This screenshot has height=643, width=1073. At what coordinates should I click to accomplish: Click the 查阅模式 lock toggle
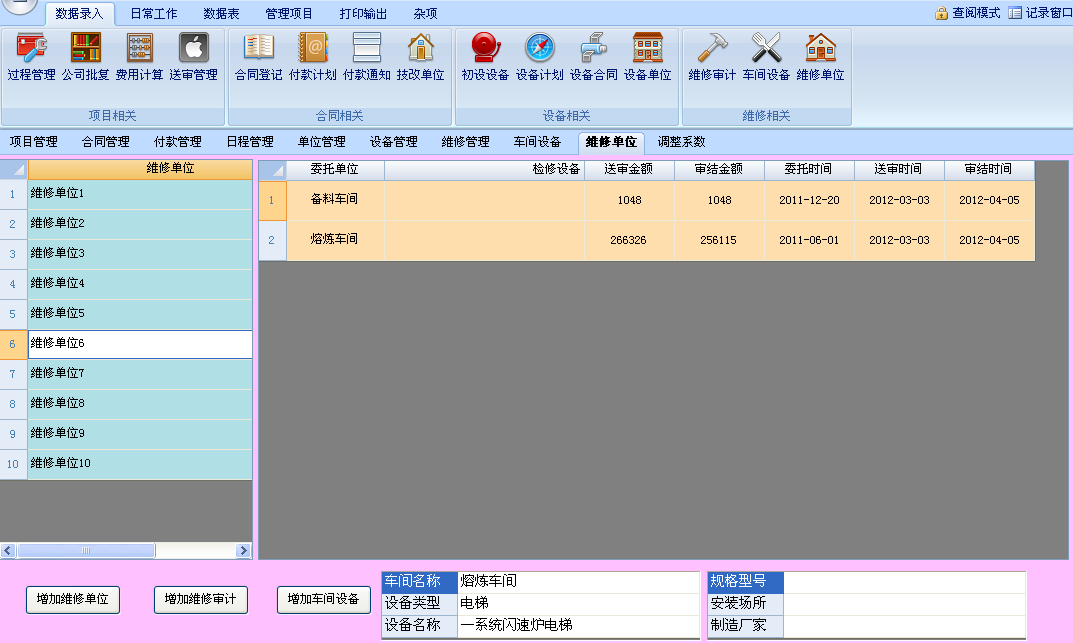tap(967, 13)
